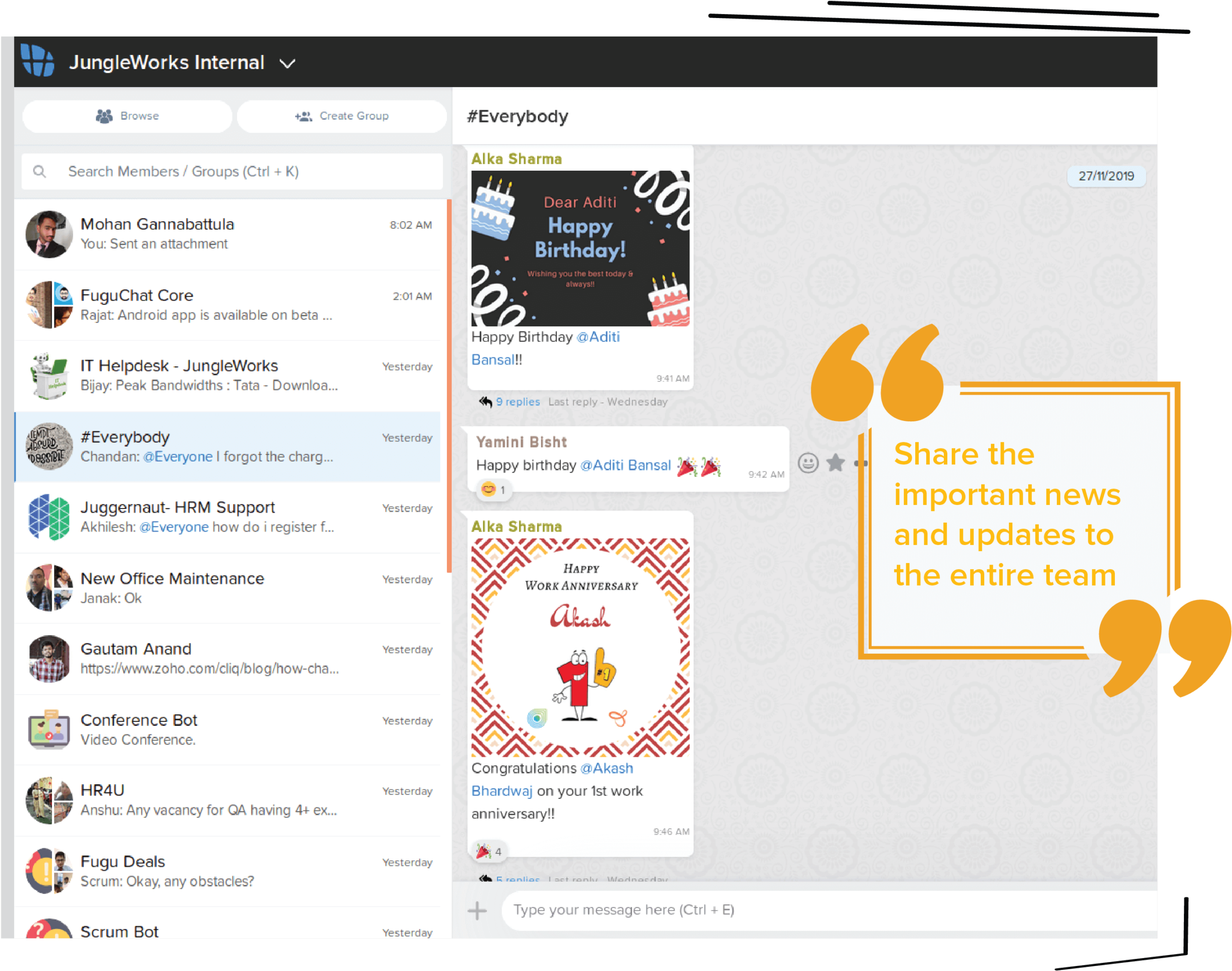Star Yamini Bisht's birthday message

point(835,463)
